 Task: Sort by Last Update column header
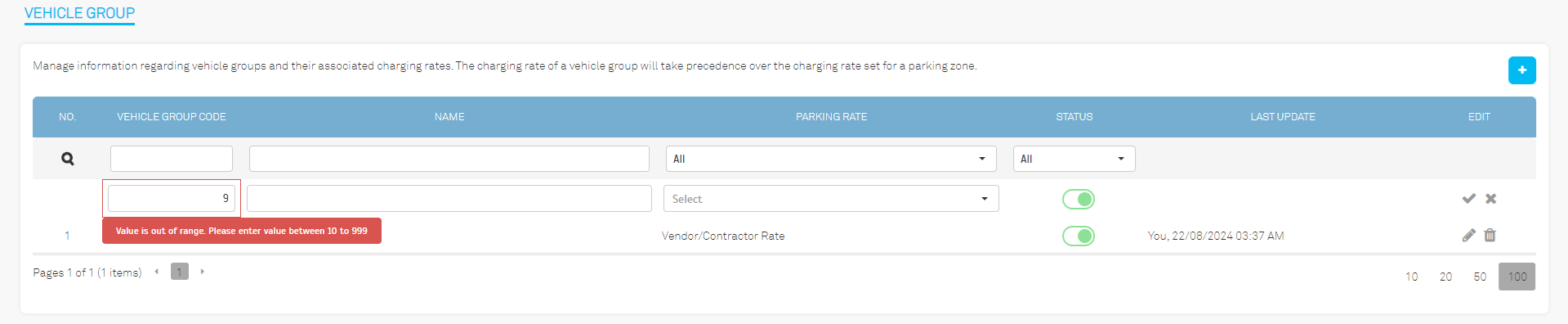click(x=1283, y=117)
